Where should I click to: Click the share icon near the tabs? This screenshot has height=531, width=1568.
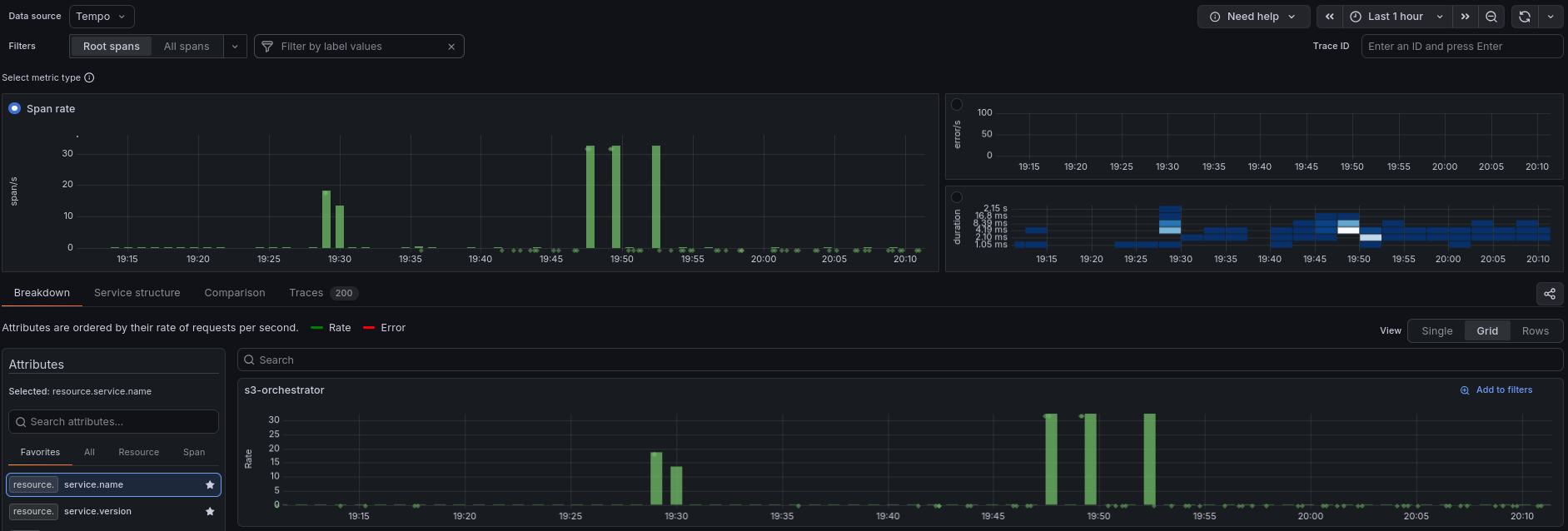coord(1550,294)
